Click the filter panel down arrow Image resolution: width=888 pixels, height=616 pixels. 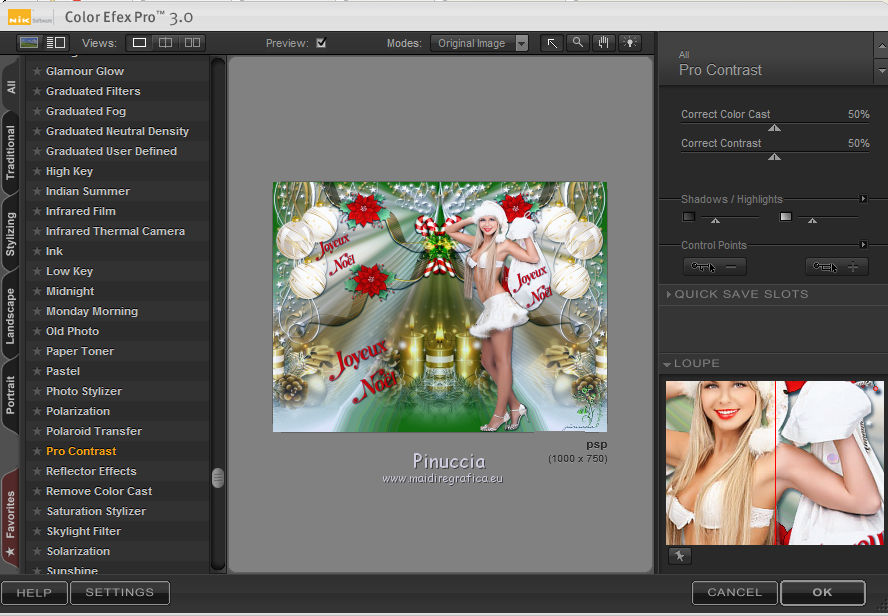(881, 71)
